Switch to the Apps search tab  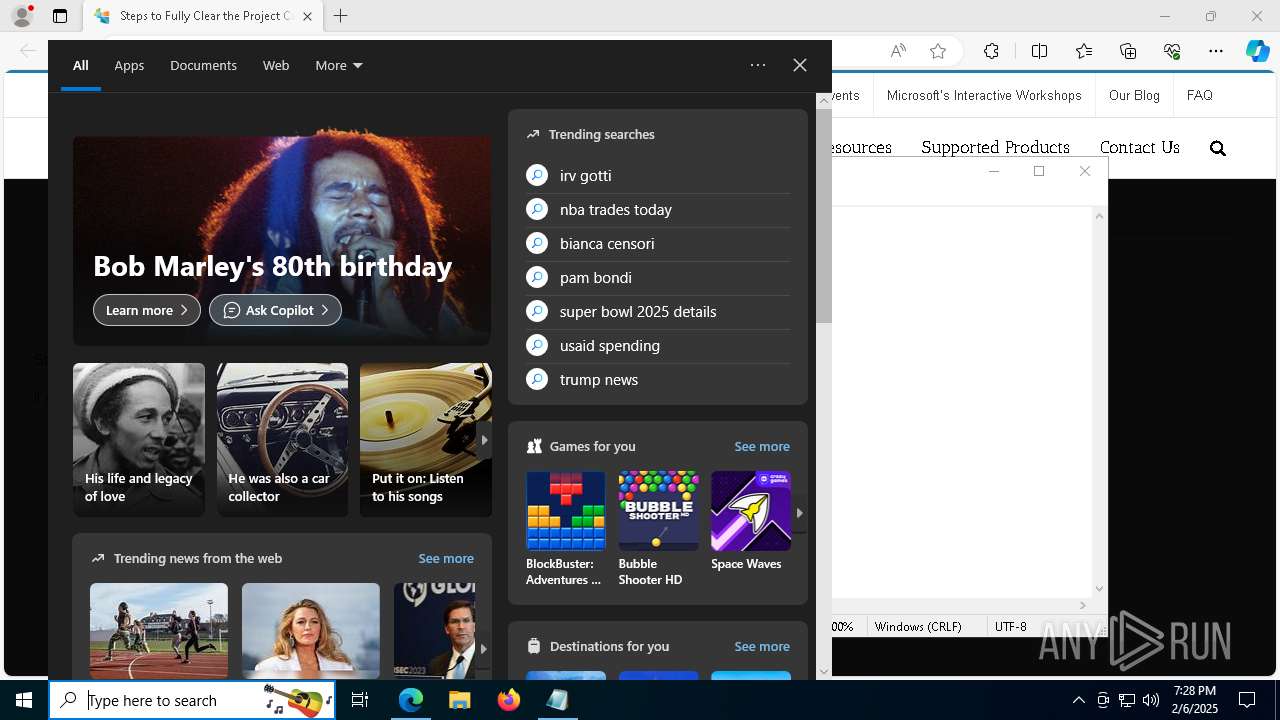coord(129,65)
